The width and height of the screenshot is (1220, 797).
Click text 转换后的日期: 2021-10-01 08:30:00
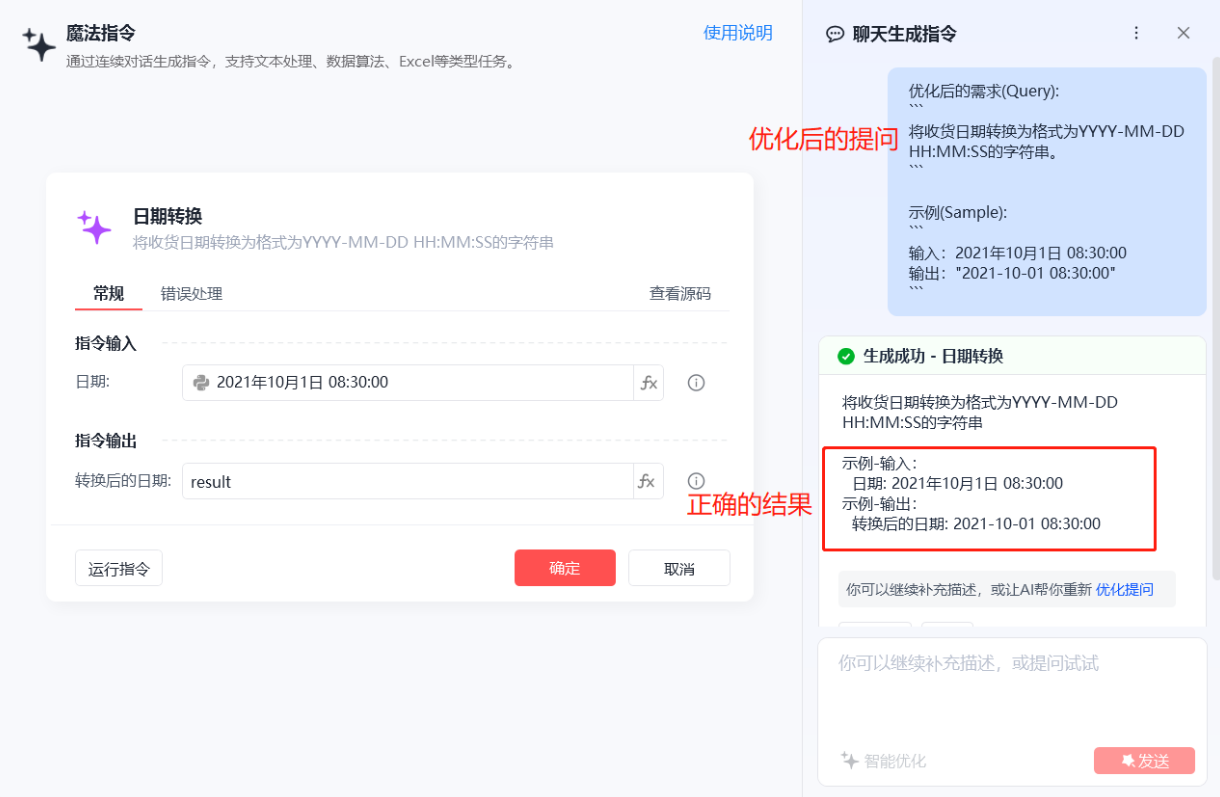click(x=976, y=523)
